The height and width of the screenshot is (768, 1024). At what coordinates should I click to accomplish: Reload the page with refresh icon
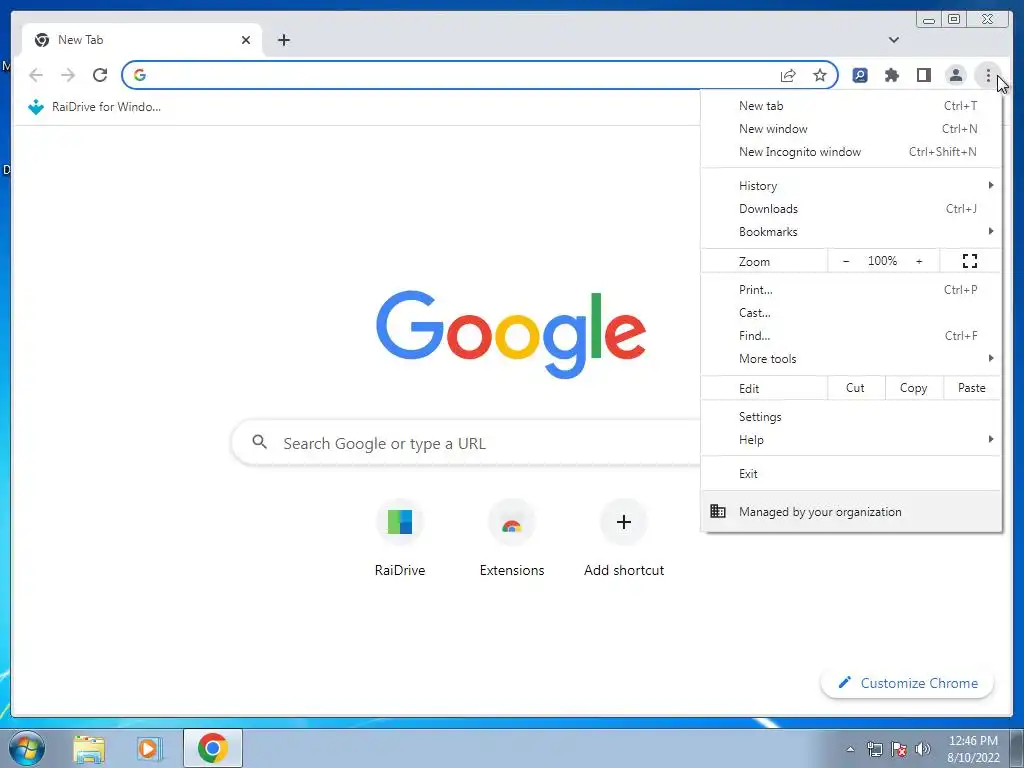100,75
